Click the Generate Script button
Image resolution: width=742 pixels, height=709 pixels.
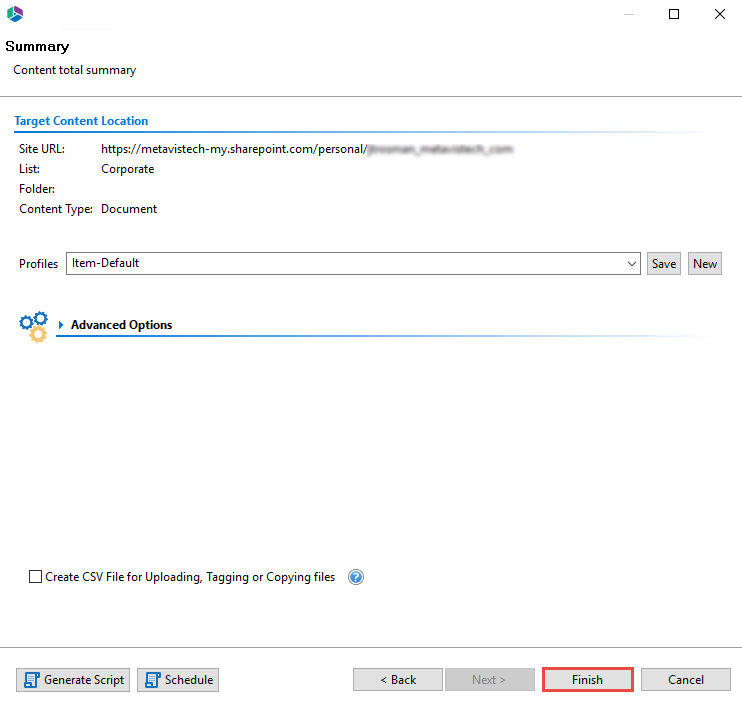click(73, 680)
